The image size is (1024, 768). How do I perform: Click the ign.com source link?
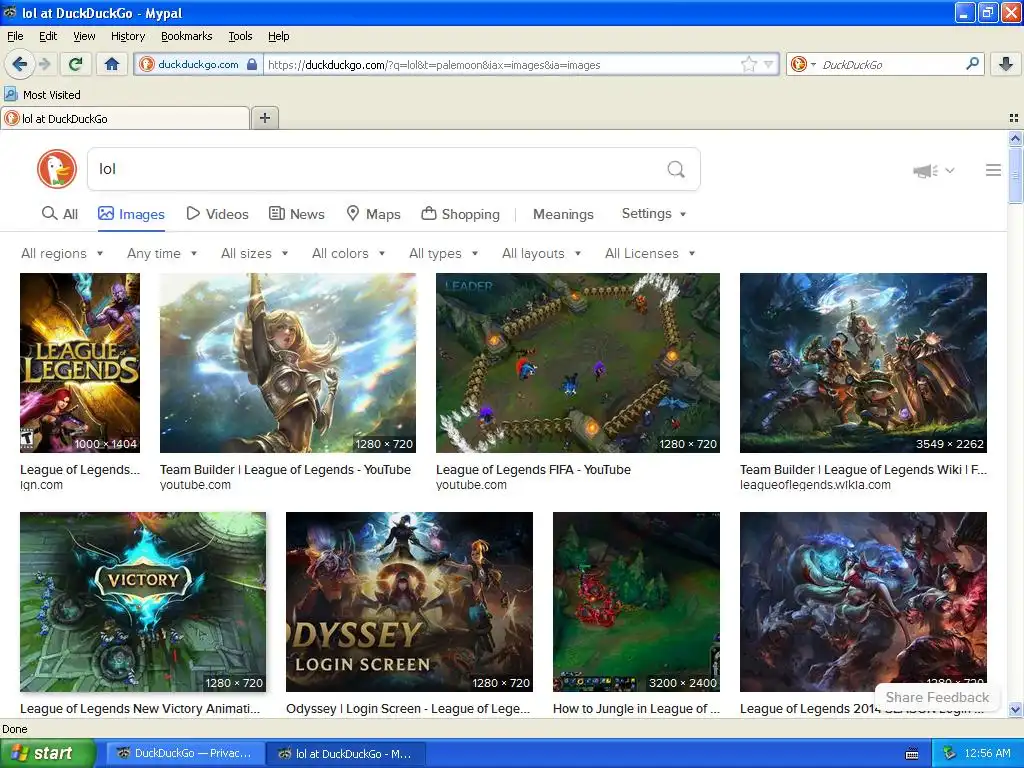click(41, 485)
